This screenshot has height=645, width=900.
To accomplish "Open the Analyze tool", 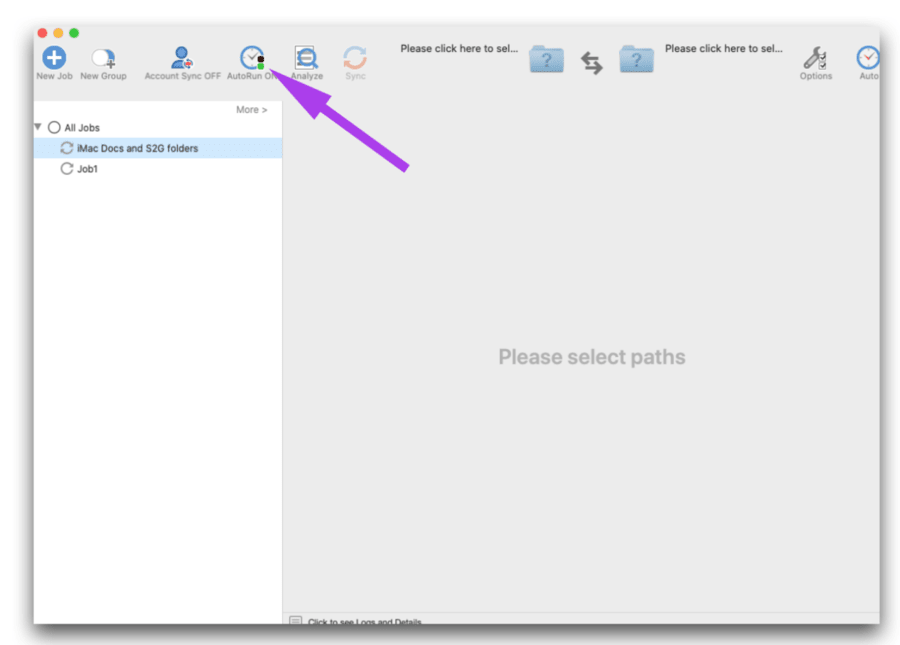I will coord(306,57).
